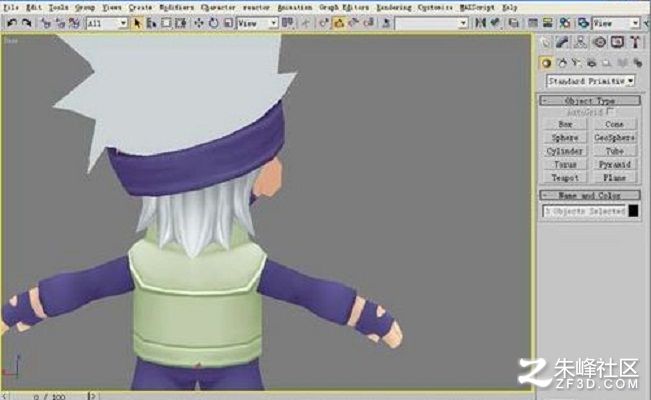Click the 0 / 100 time slider
The width and height of the screenshot is (651, 400).
50,396
